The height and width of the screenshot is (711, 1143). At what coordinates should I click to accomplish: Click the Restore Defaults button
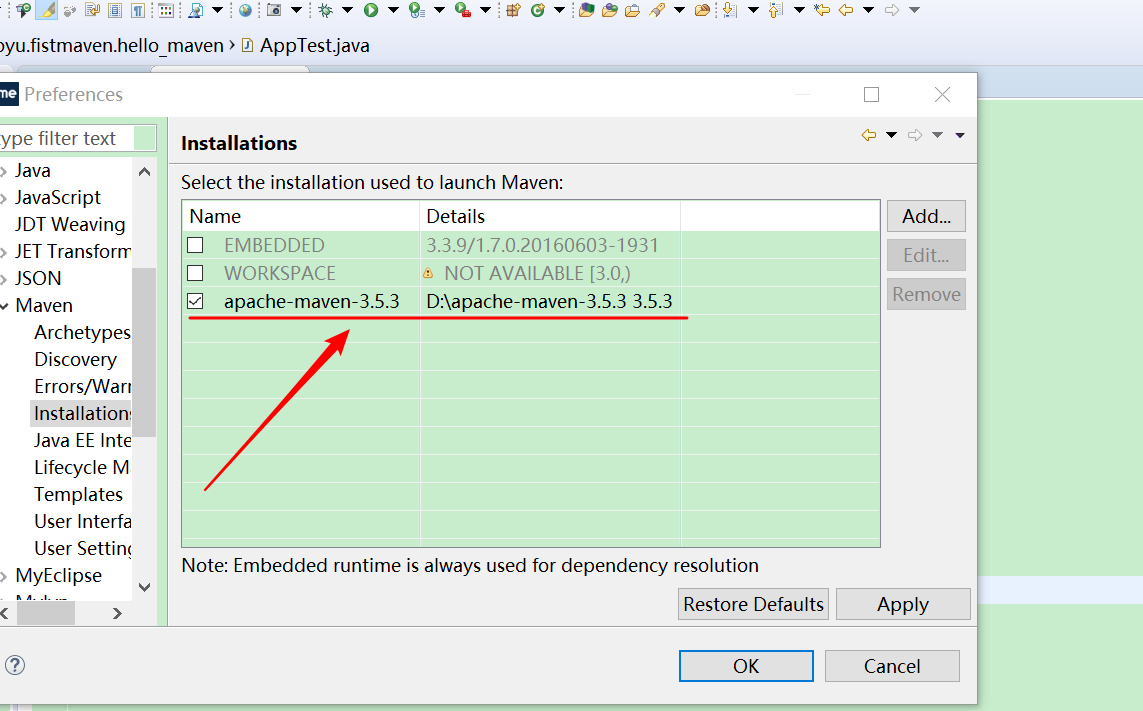753,604
